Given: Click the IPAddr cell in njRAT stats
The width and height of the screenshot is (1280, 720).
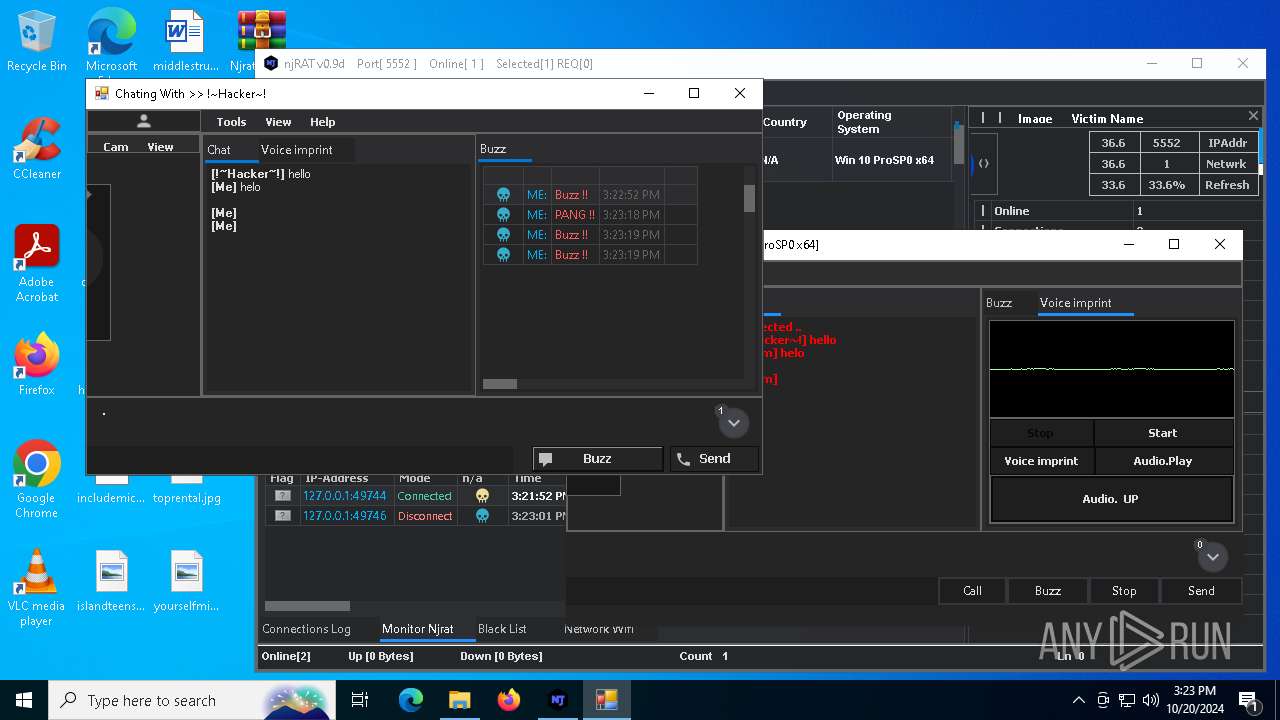Looking at the screenshot, I should click(1227, 143).
